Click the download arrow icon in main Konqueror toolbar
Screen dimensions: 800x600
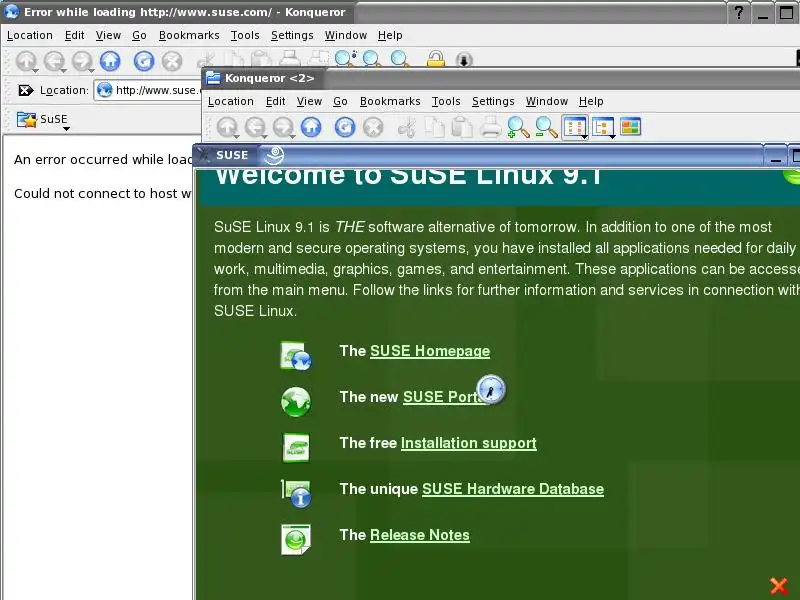[464, 60]
